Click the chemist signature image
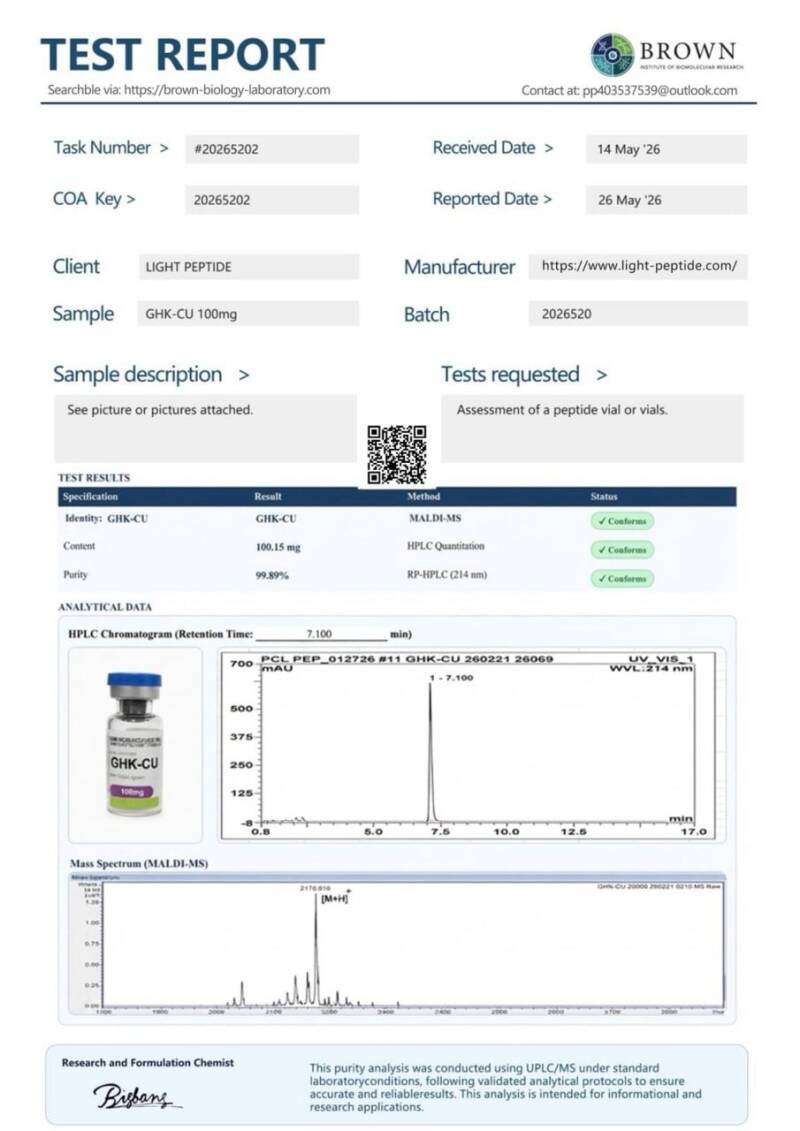The height and width of the screenshot is (1131, 800). [x=136, y=1097]
